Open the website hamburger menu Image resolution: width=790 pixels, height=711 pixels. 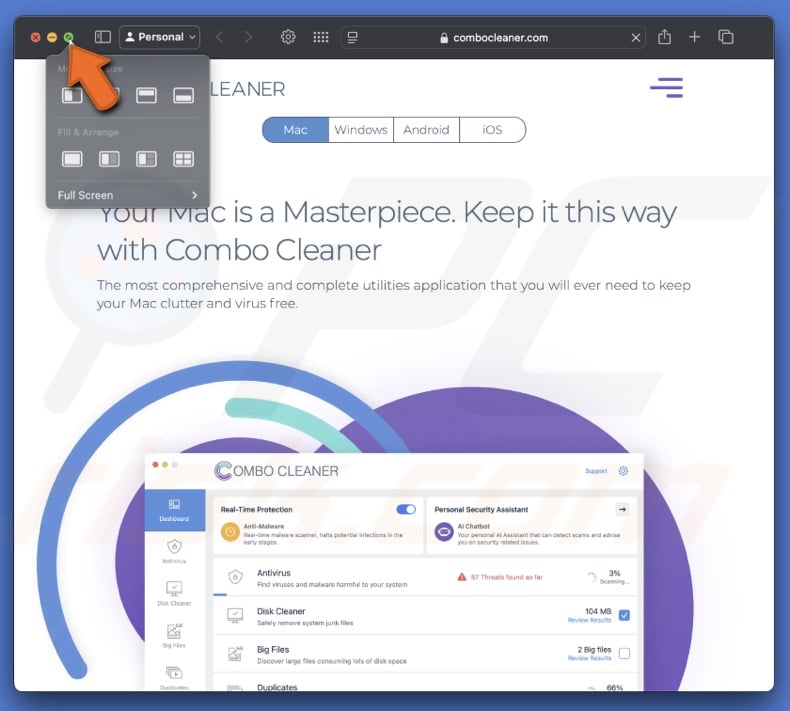[x=666, y=88]
